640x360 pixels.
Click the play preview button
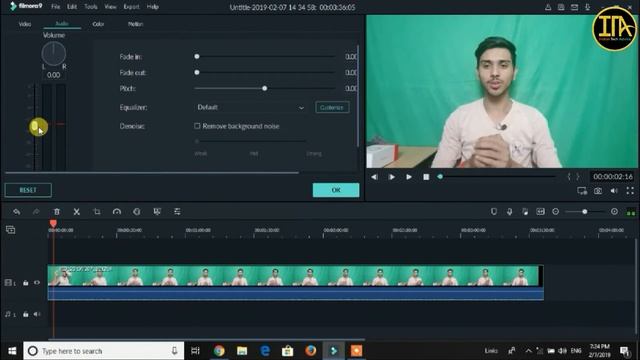coord(391,177)
